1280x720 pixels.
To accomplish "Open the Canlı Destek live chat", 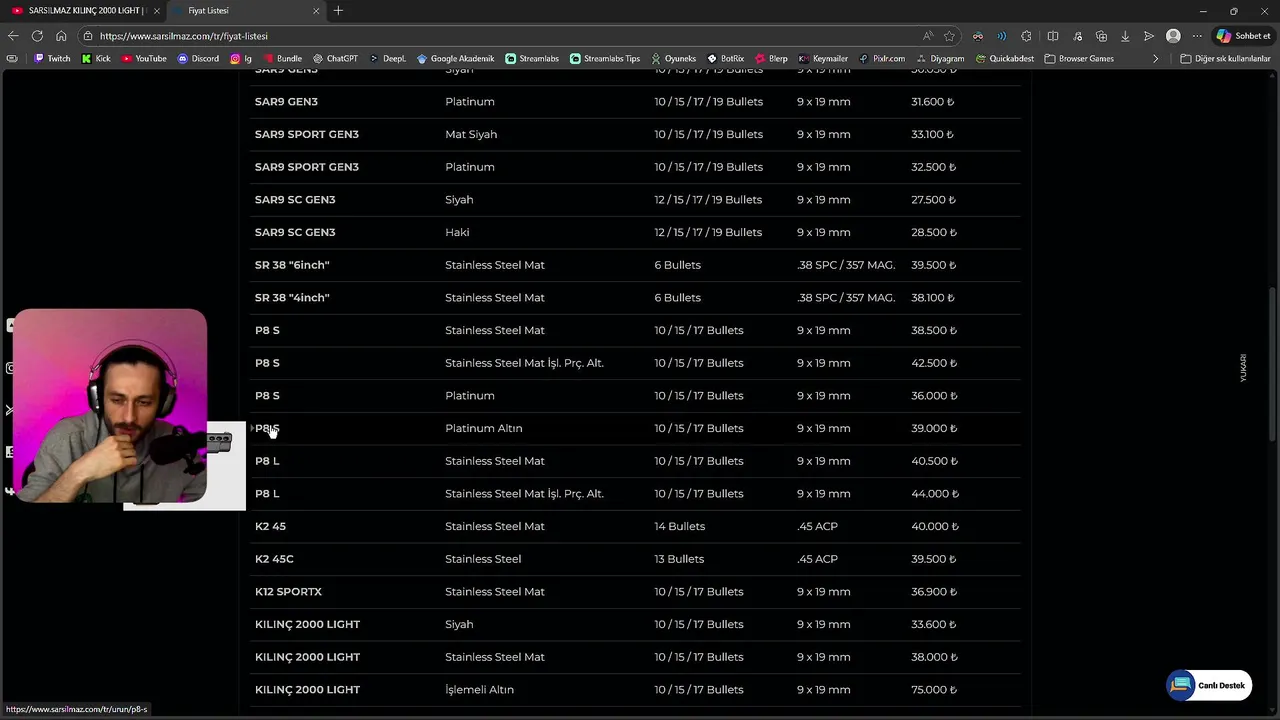I will [x=1209, y=685].
